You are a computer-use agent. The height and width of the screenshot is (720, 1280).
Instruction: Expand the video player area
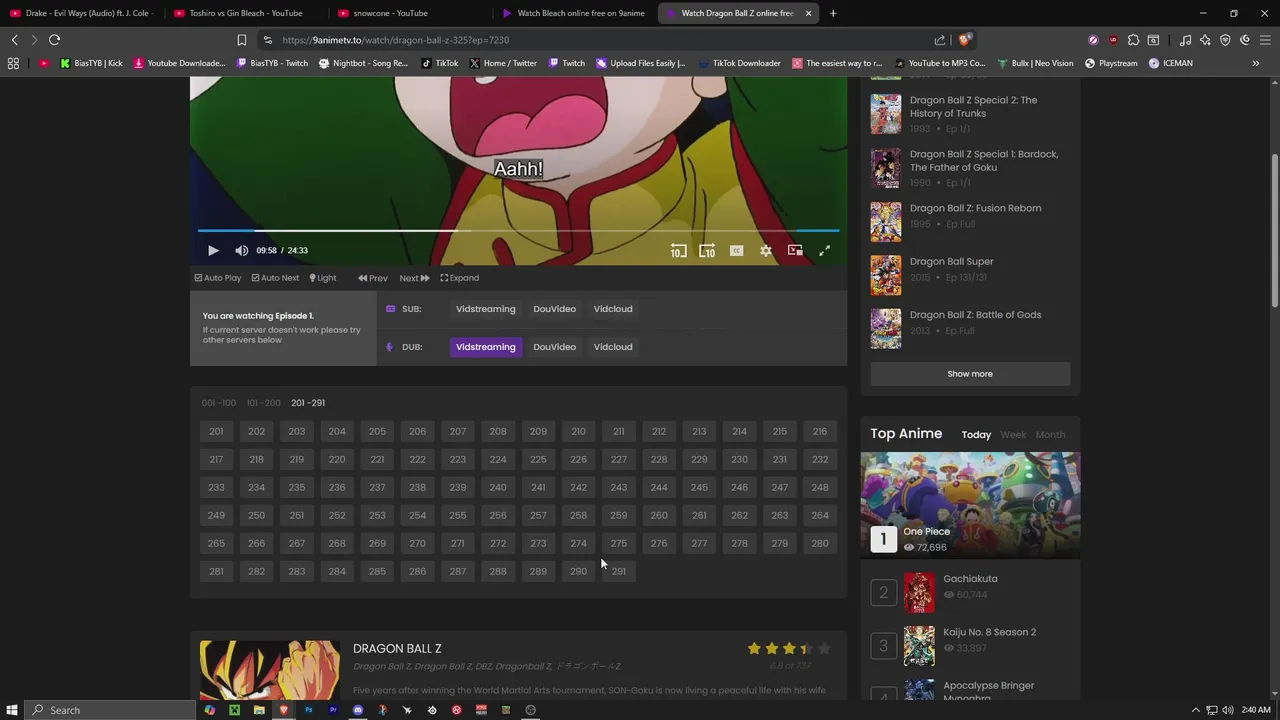(x=460, y=278)
